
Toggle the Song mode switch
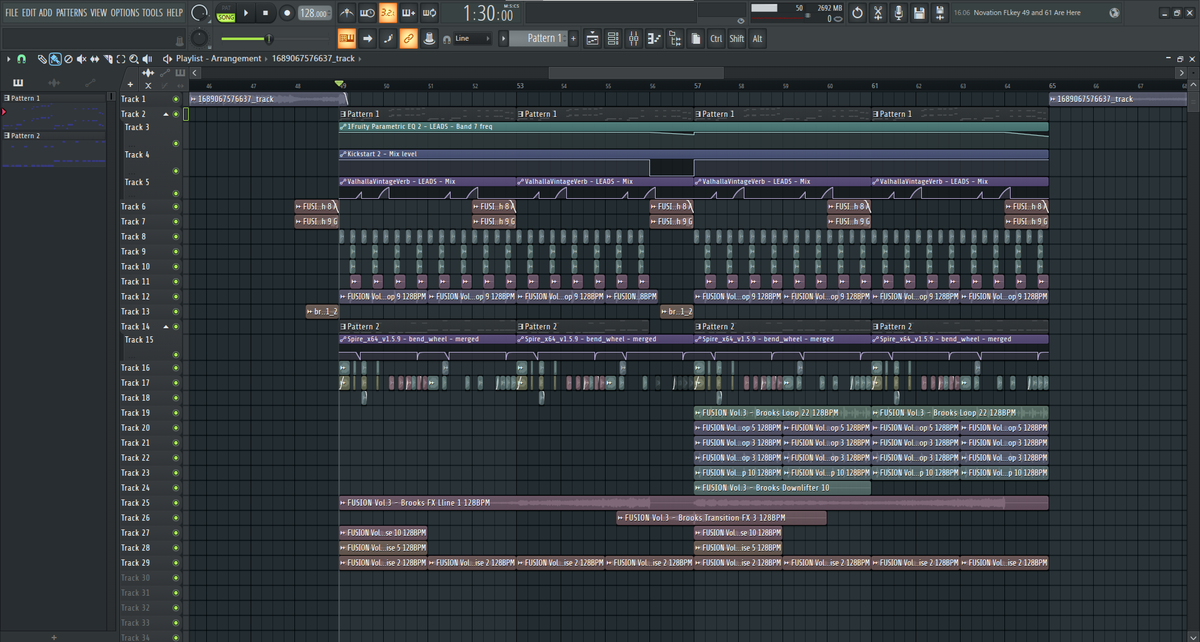tap(226, 13)
